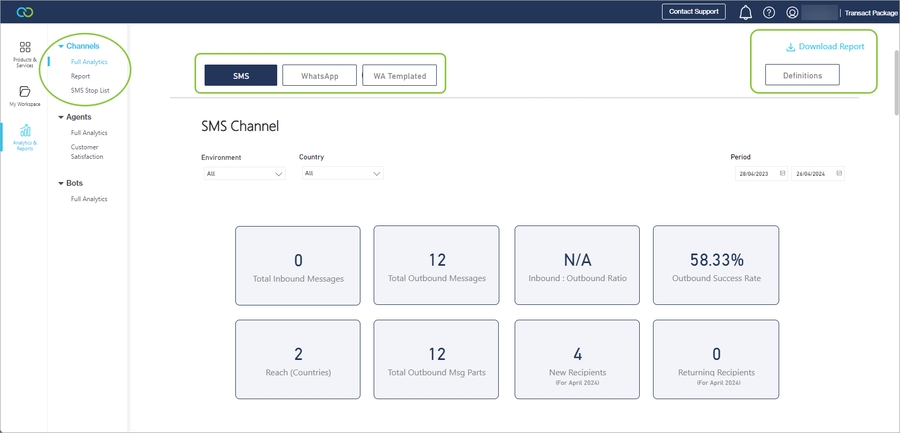Image resolution: width=900 pixels, height=433 pixels.
Task: Open the notifications bell icon
Action: click(745, 13)
